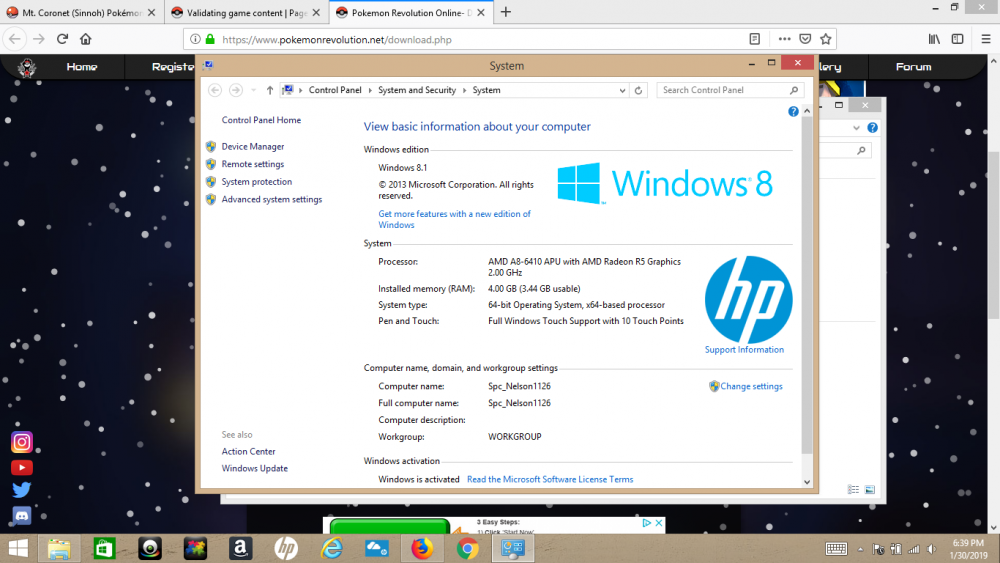Open Google Chrome from the taskbar
Image resolution: width=1000 pixels, height=563 pixels.
click(x=467, y=548)
